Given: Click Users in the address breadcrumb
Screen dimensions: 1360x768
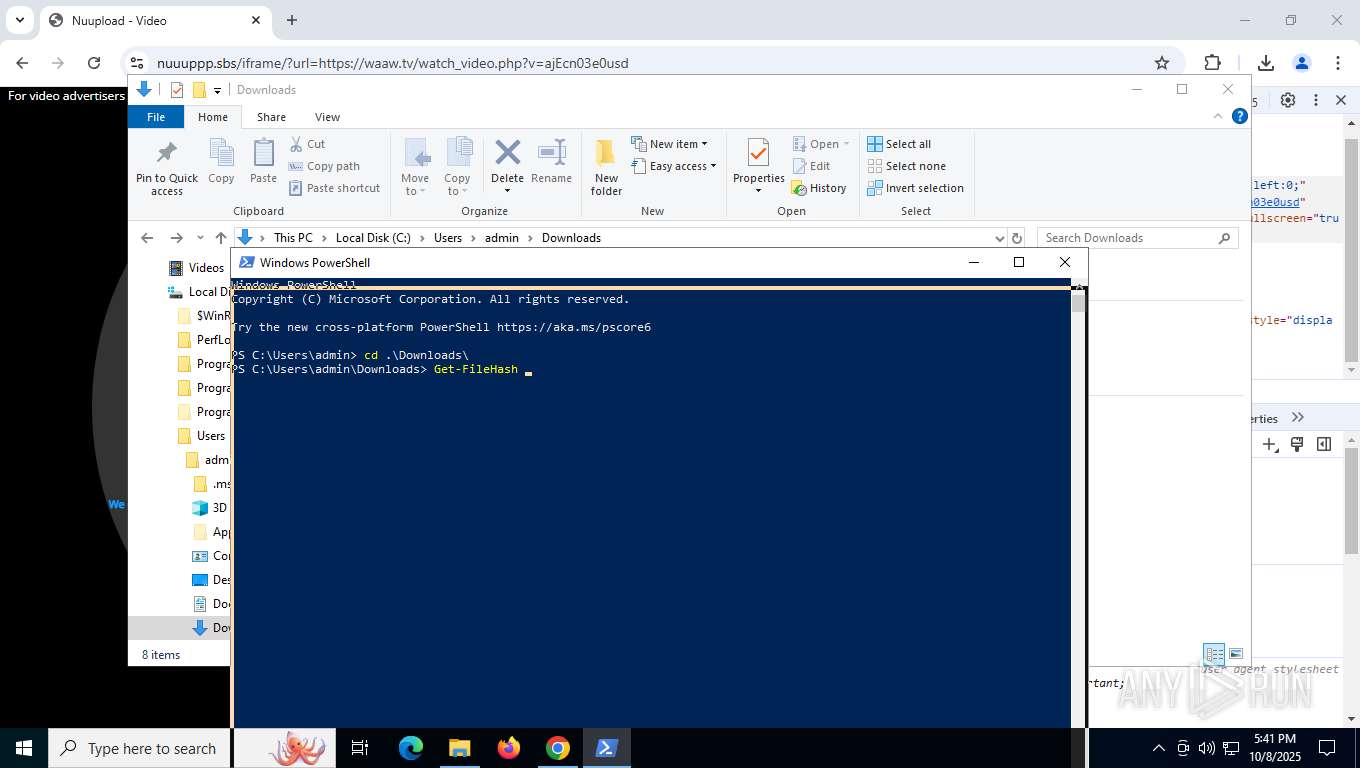Looking at the screenshot, I should tap(448, 238).
